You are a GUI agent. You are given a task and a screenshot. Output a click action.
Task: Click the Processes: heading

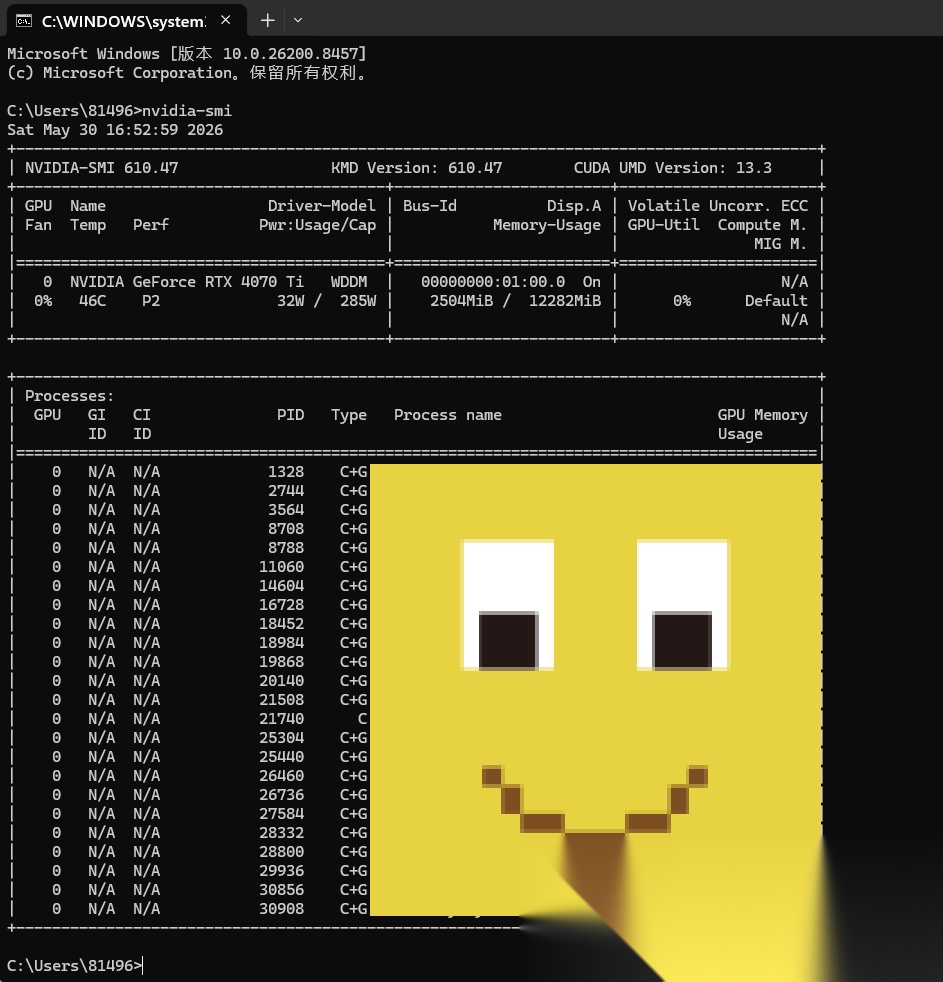(x=70, y=396)
